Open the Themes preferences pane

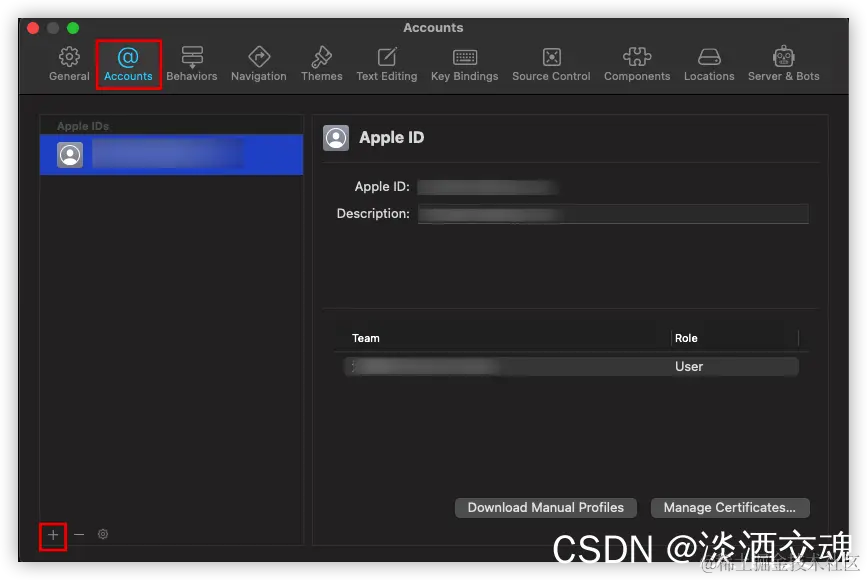[x=321, y=64]
